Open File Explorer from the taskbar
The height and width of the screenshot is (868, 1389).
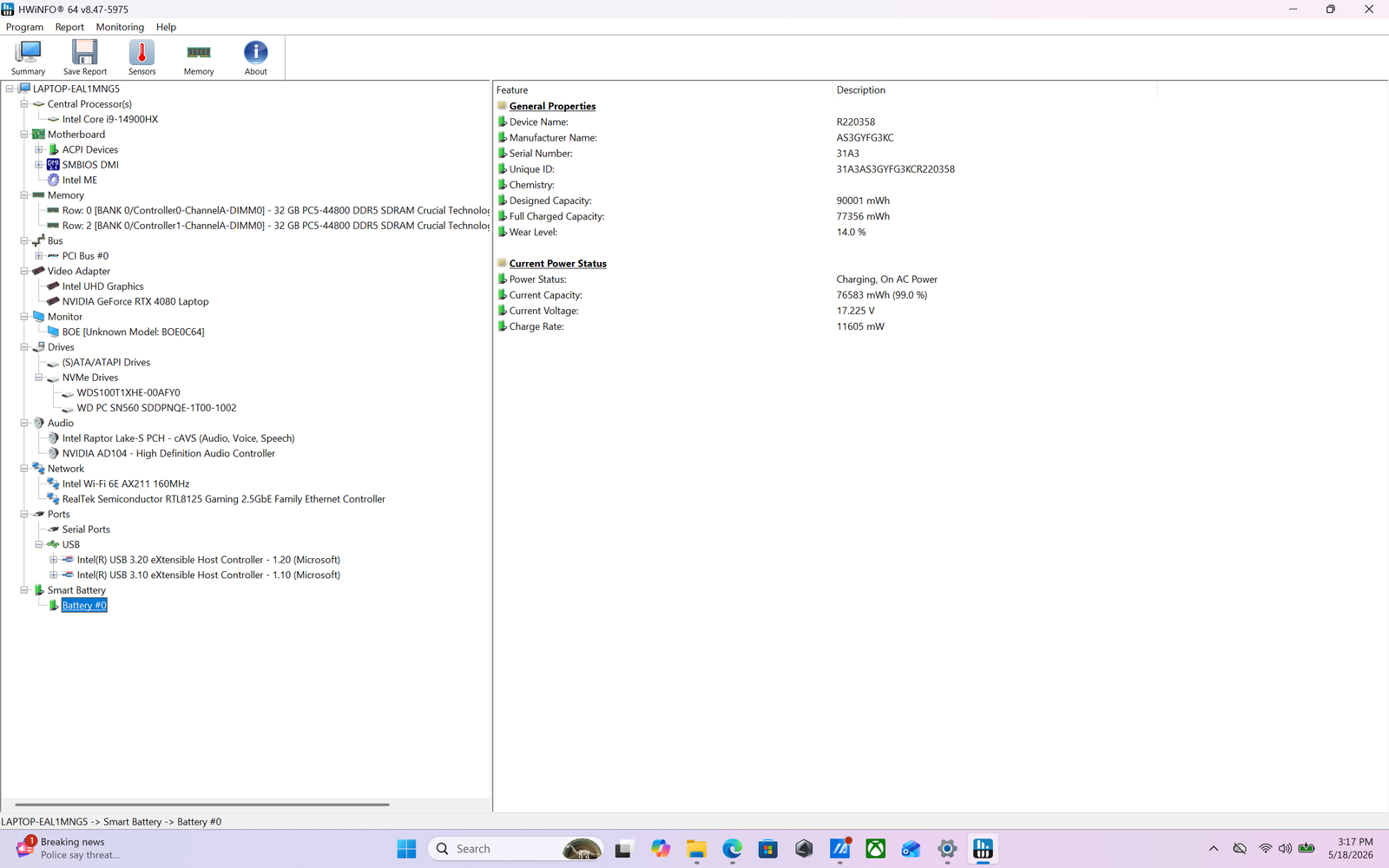(696, 849)
